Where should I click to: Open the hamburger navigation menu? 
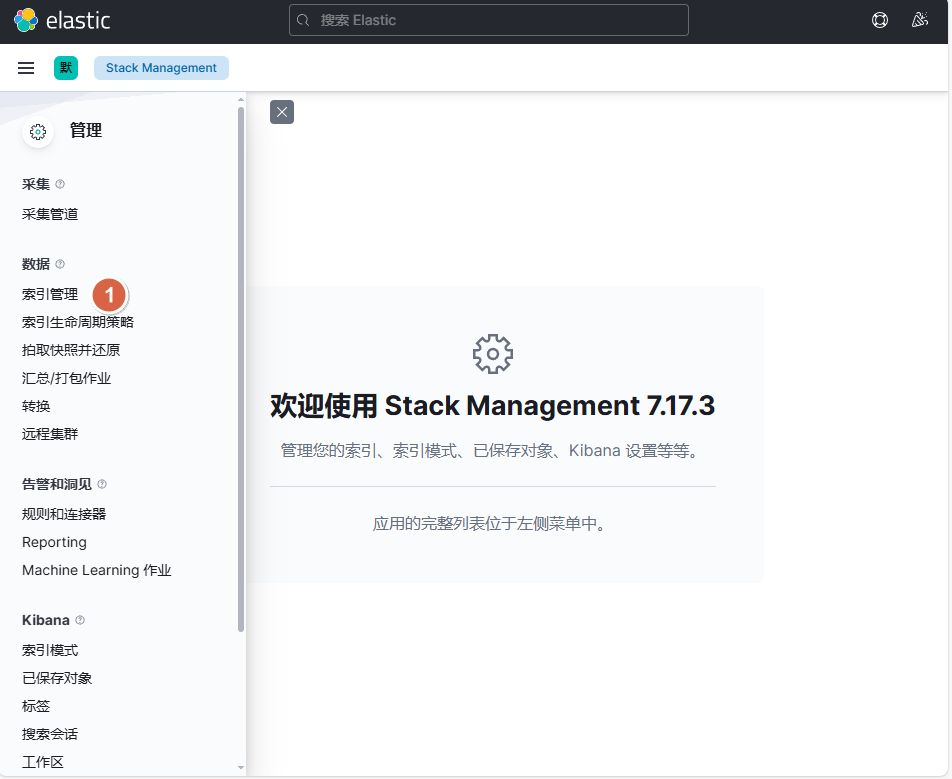pos(26,68)
